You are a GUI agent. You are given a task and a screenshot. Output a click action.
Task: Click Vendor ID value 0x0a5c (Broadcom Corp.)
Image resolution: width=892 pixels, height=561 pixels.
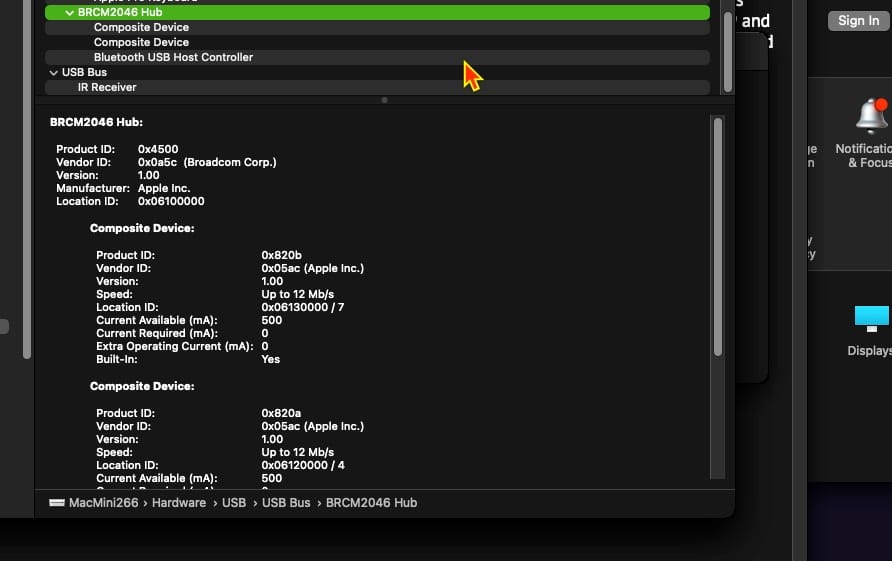(207, 162)
